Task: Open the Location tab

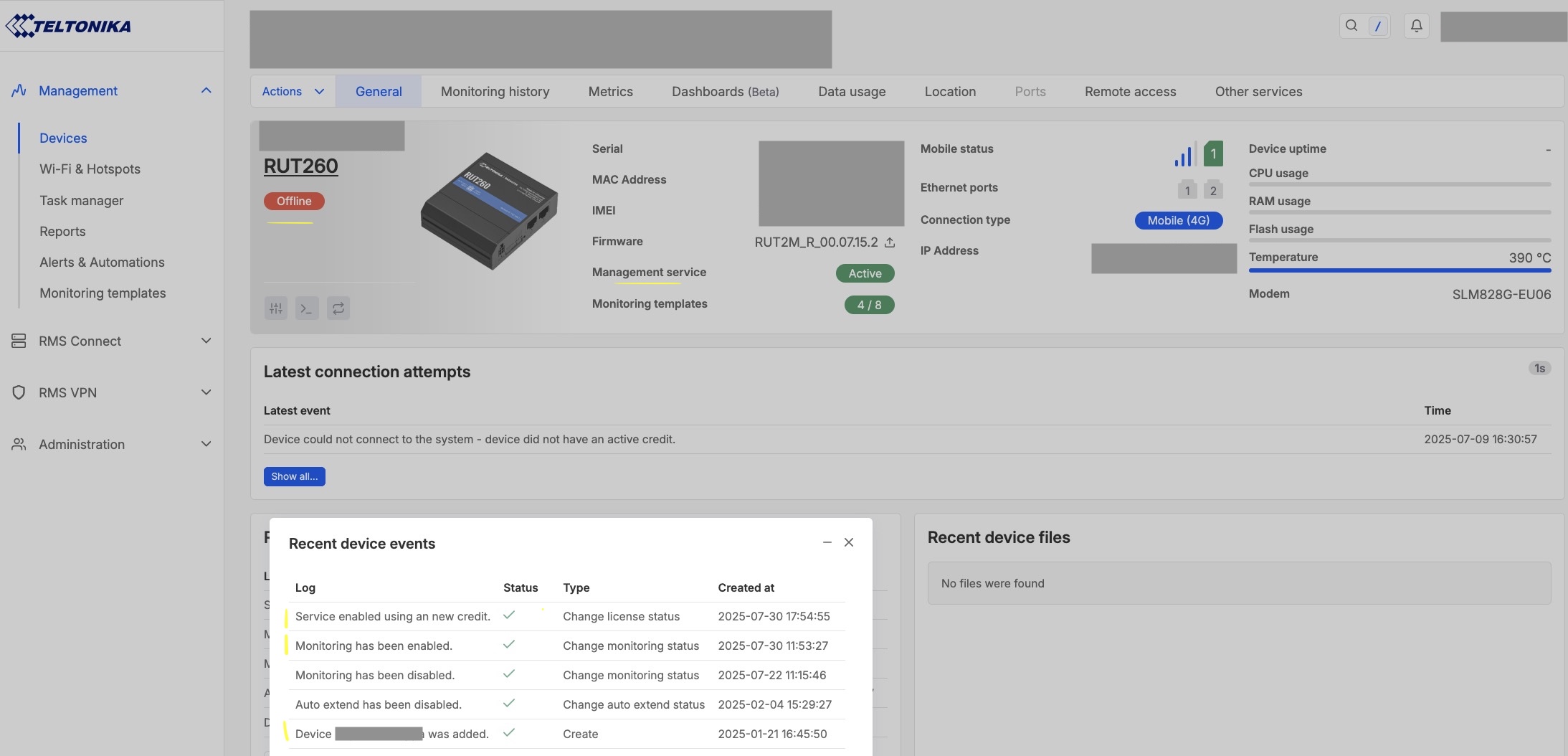Action: click(950, 91)
